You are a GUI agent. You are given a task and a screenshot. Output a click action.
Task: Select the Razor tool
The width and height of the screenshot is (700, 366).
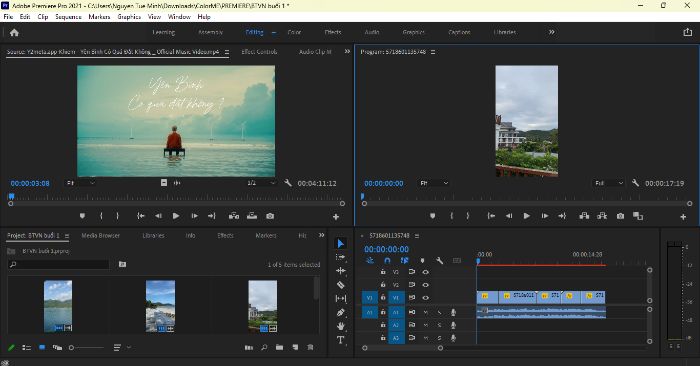point(341,285)
